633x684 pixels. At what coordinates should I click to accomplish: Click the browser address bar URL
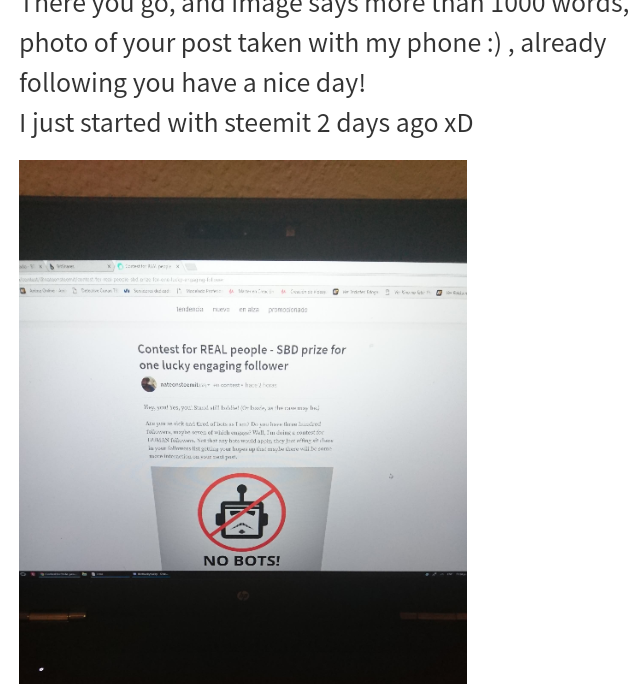[x=122, y=279]
